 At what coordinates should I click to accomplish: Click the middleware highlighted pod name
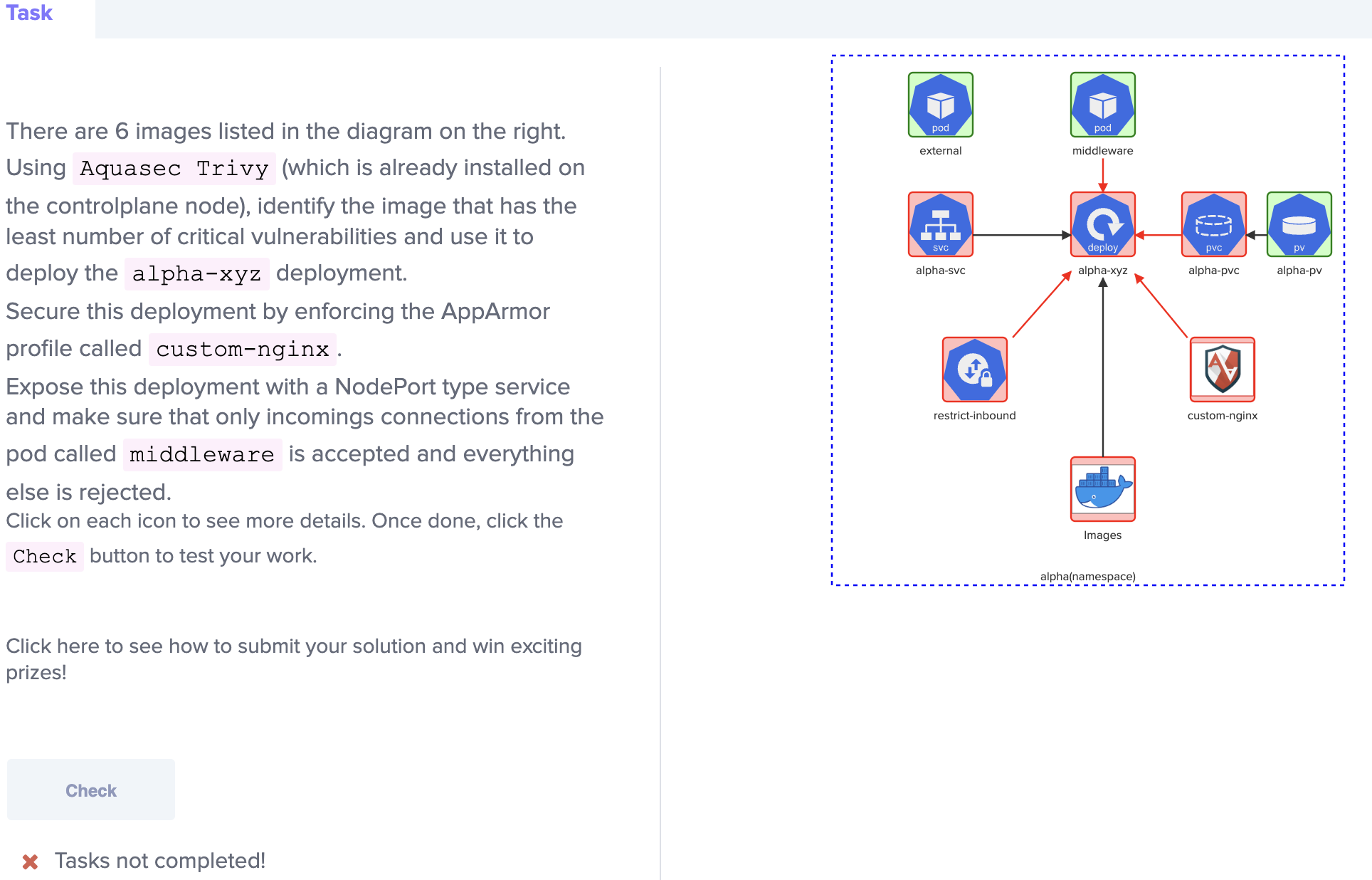click(202, 455)
